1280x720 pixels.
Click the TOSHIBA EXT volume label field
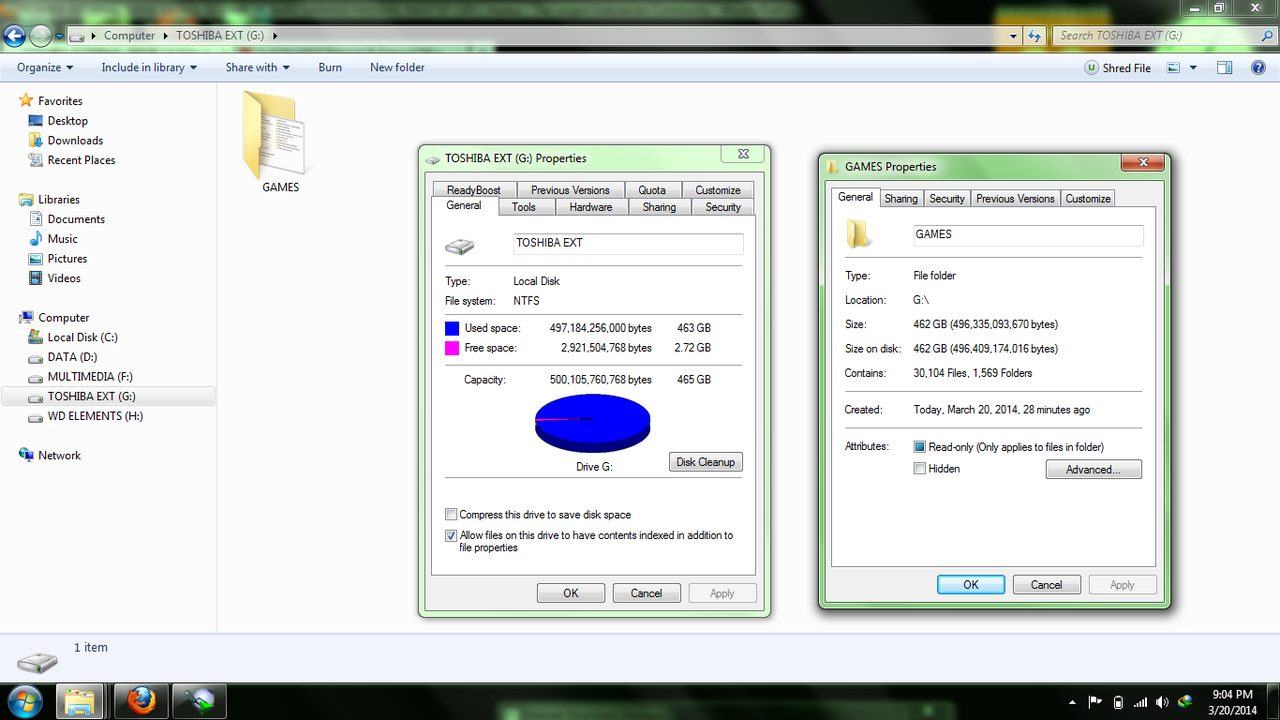[x=628, y=244]
